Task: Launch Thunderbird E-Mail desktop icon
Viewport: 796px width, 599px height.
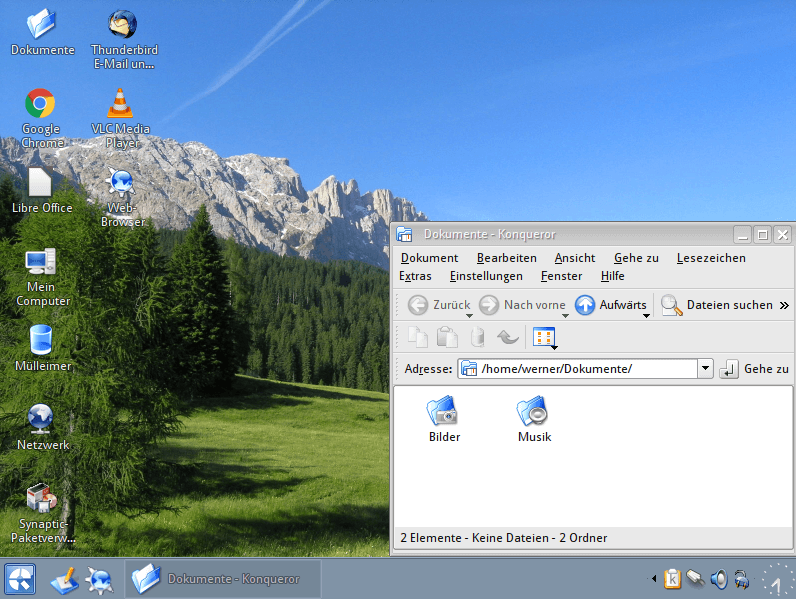Action: coord(124,26)
